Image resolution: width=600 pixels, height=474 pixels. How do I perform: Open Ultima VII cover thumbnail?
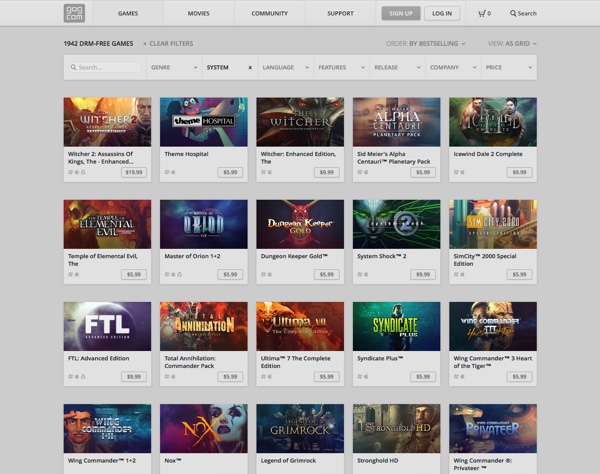click(300, 326)
